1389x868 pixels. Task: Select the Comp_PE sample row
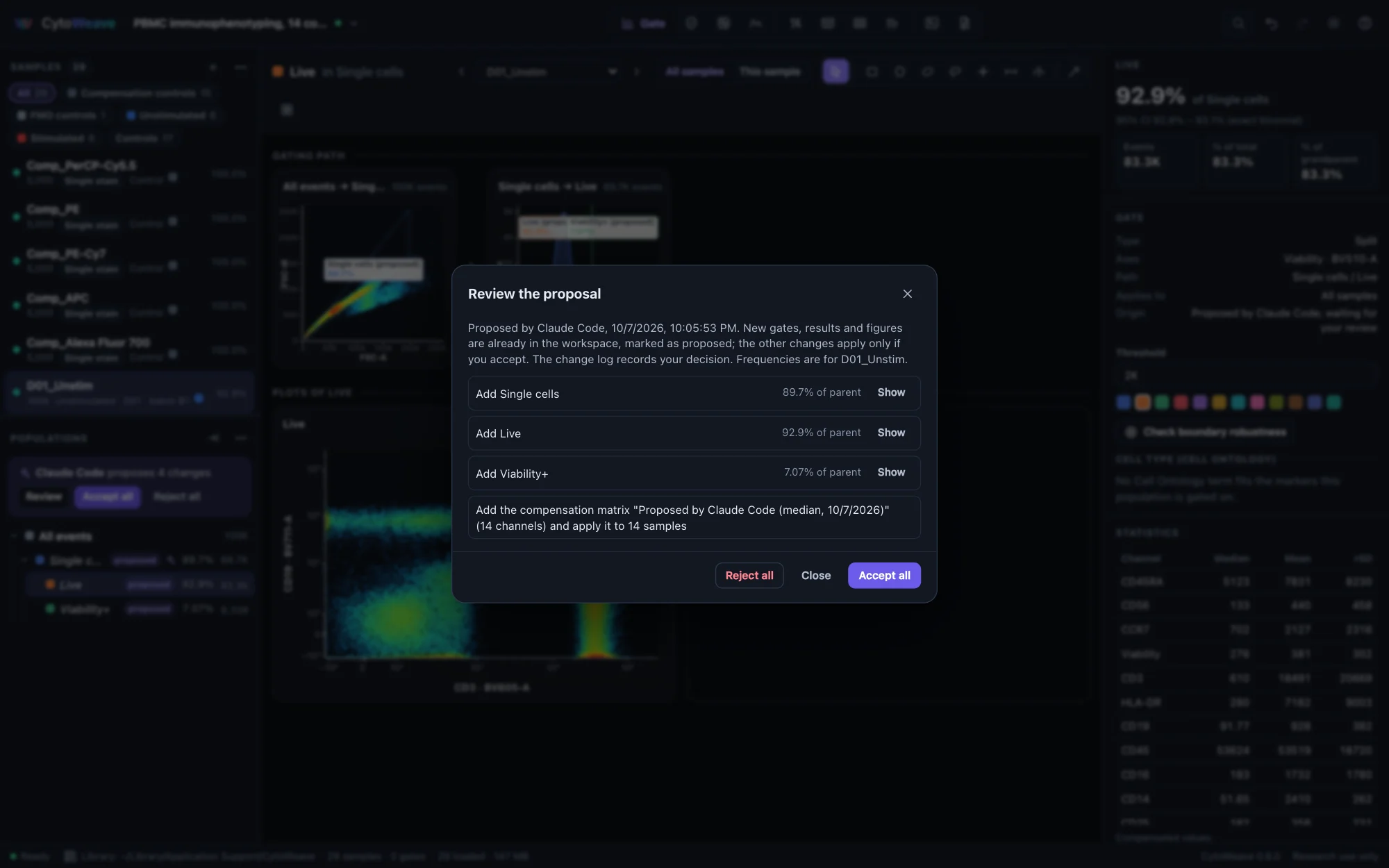pyautogui.click(x=130, y=216)
